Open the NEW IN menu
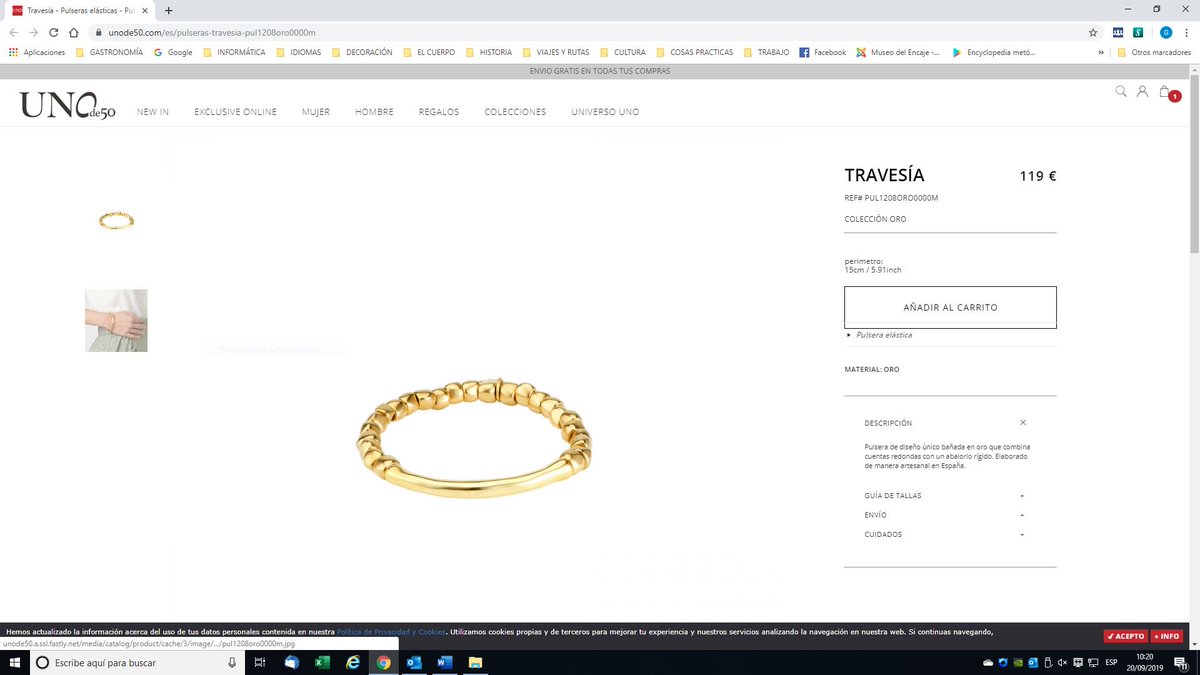Viewport: 1200px width, 675px height. pos(153,112)
